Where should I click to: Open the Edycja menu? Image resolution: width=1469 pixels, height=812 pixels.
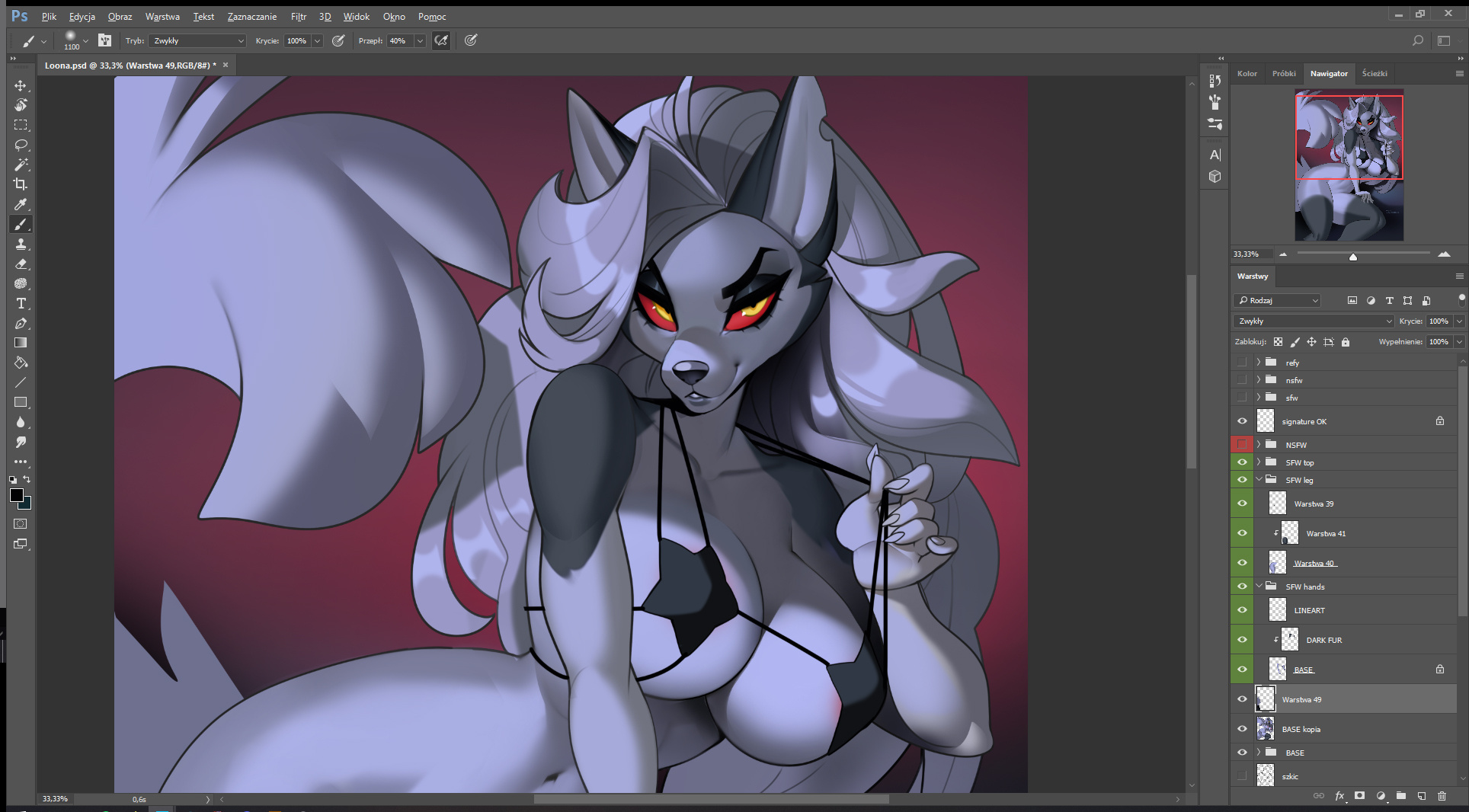(x=82, y=16)
